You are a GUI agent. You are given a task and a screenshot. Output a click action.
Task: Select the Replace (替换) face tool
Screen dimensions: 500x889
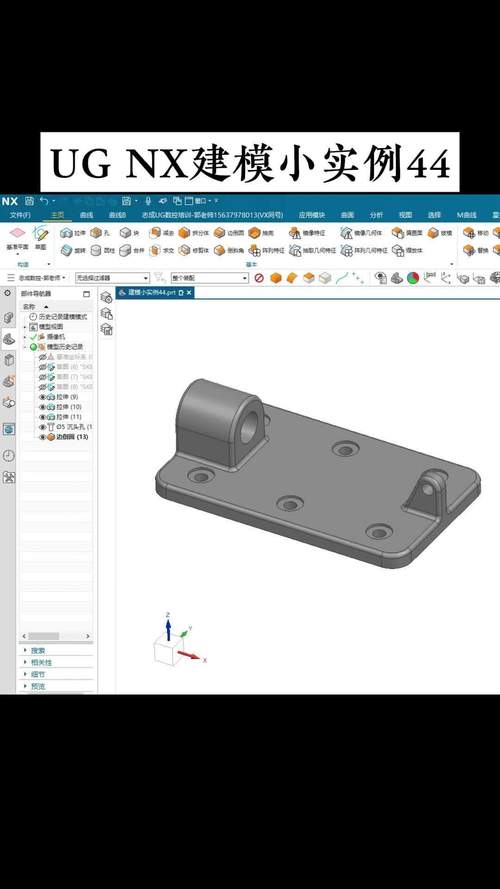(476, 250)
